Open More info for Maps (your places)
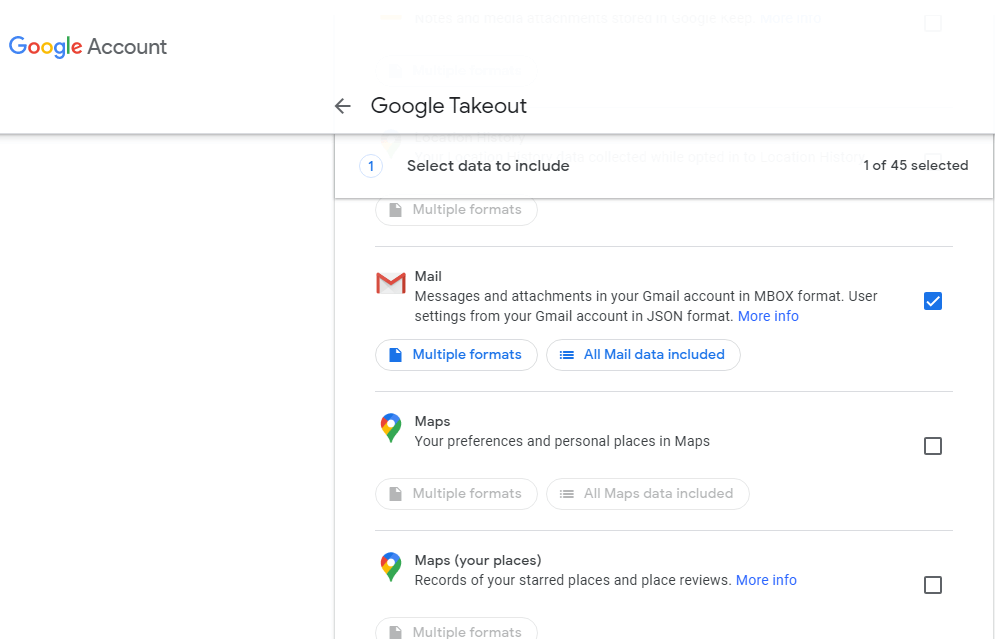 tap(766, 579)
